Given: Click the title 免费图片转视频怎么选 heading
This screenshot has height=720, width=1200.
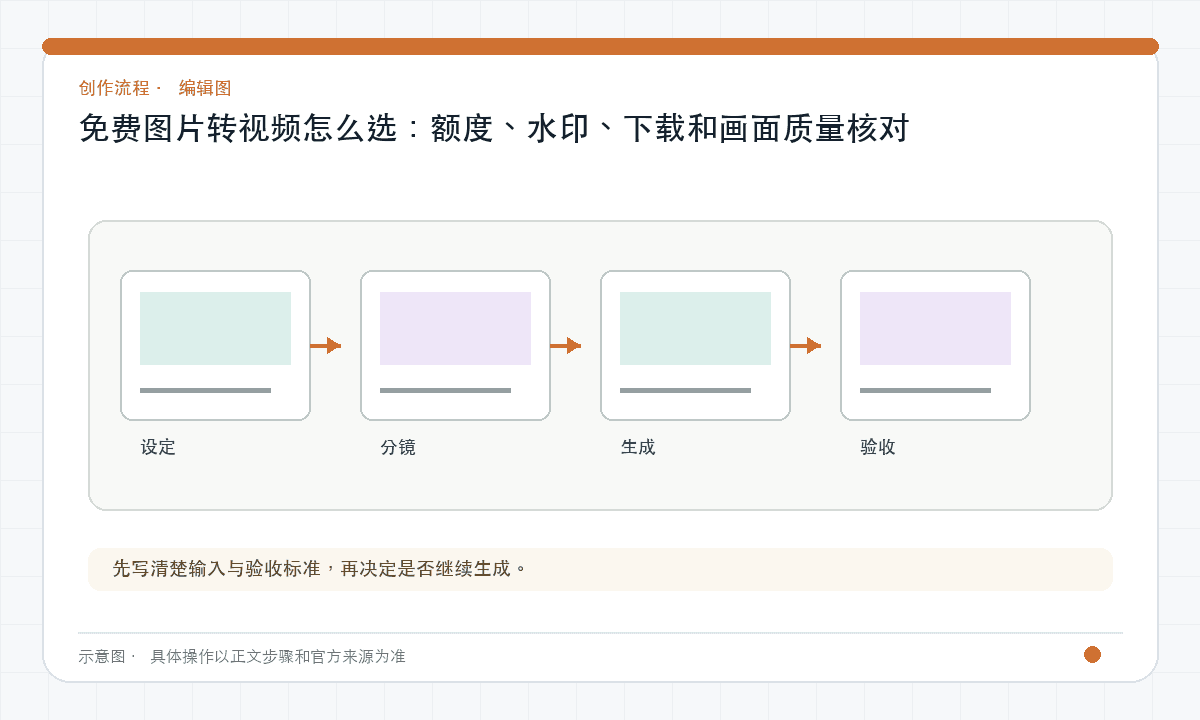Looking at the screenshot, I should [x=494, y=129].
